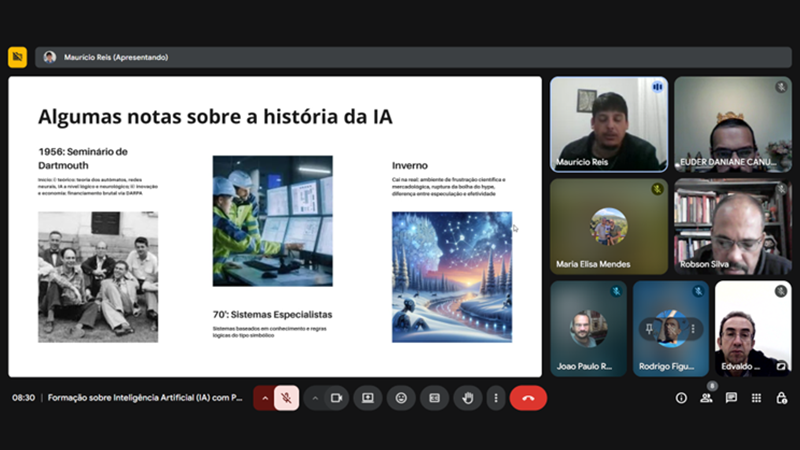
Task: Open options on Rodrigo Figu's tile
Action: coord(692,328)
